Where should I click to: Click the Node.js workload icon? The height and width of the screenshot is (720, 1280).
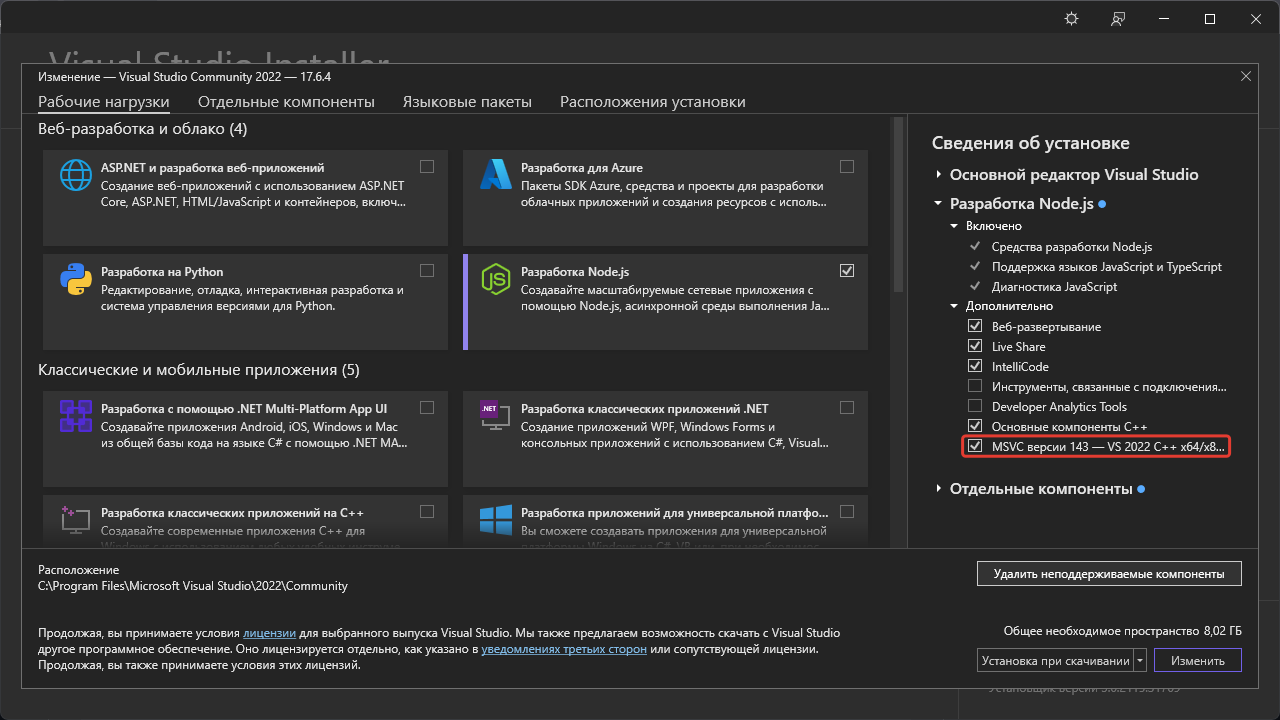[496, 279]
